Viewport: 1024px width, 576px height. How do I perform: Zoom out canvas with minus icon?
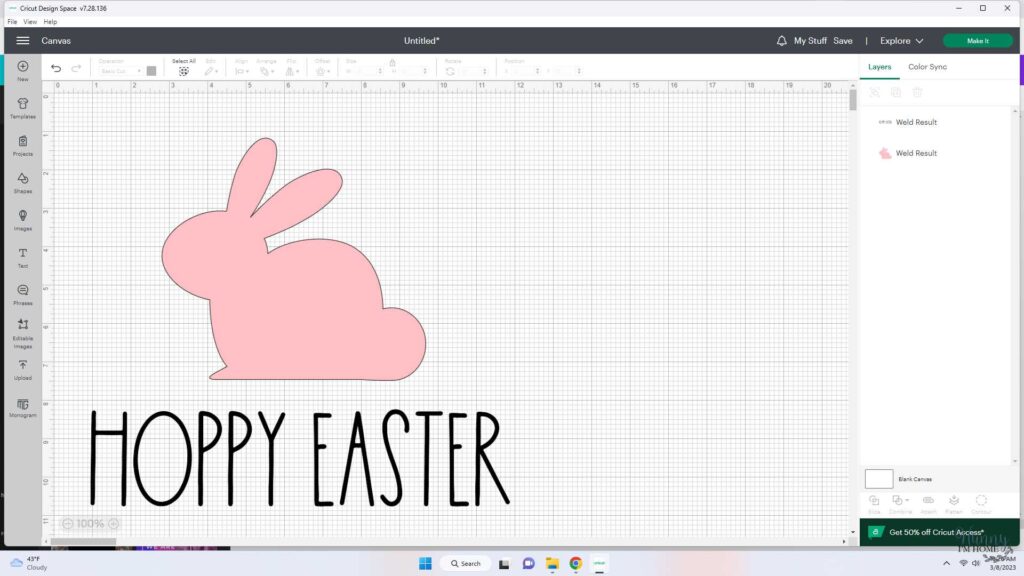pyautogui.click(x=67, y=524)
